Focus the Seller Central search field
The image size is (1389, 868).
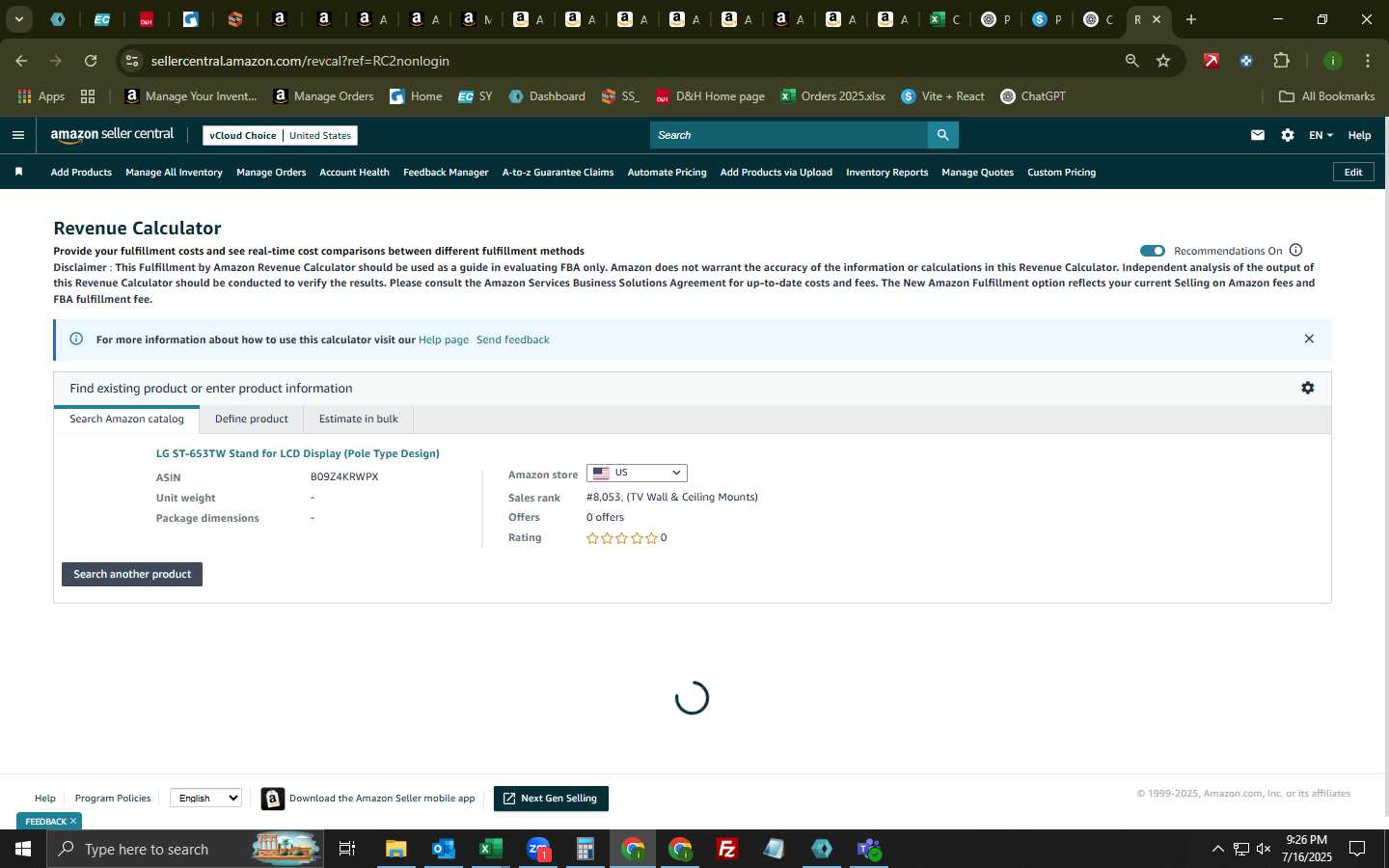pos(789,135)
